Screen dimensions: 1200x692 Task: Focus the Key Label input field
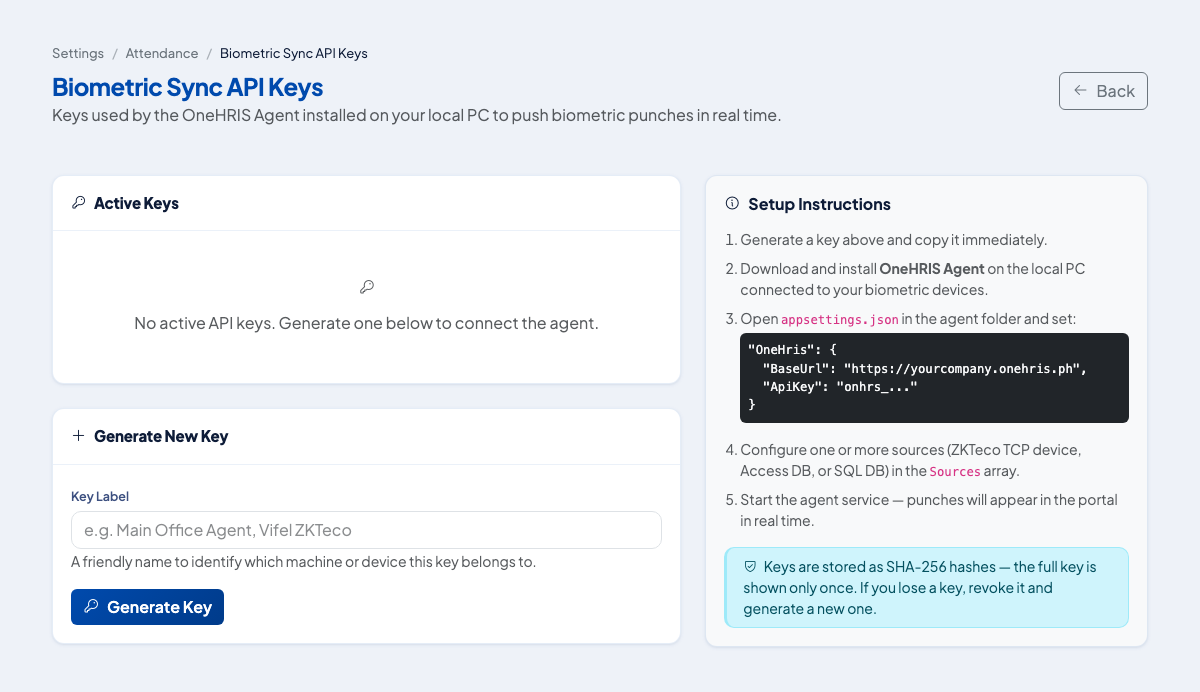(x=366, y=530)
